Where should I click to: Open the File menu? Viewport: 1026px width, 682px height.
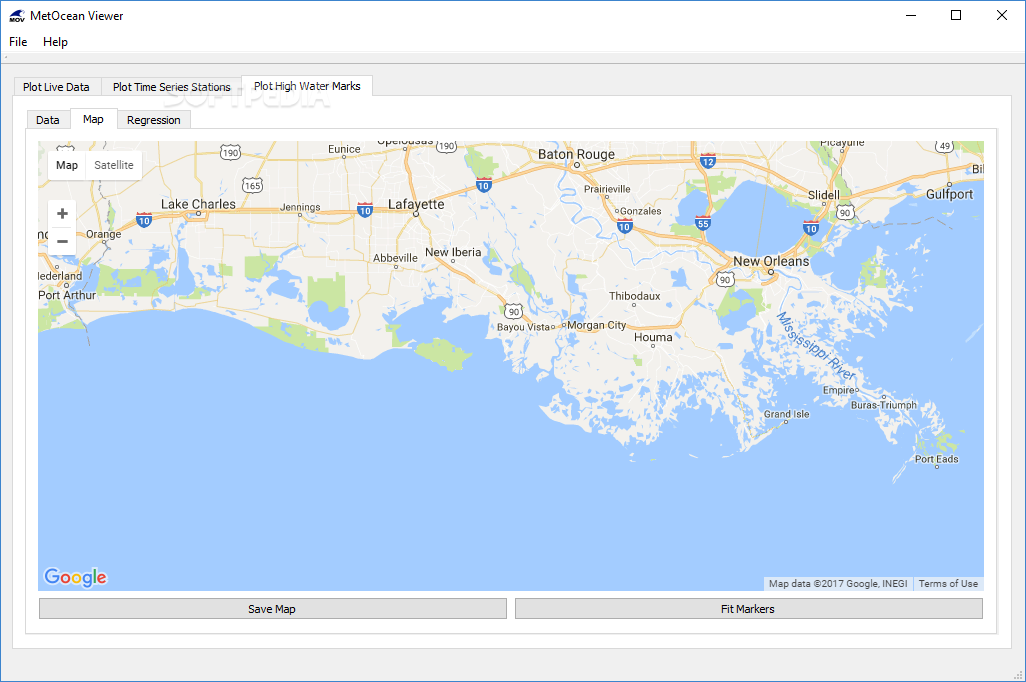click(x=18, y=42)
